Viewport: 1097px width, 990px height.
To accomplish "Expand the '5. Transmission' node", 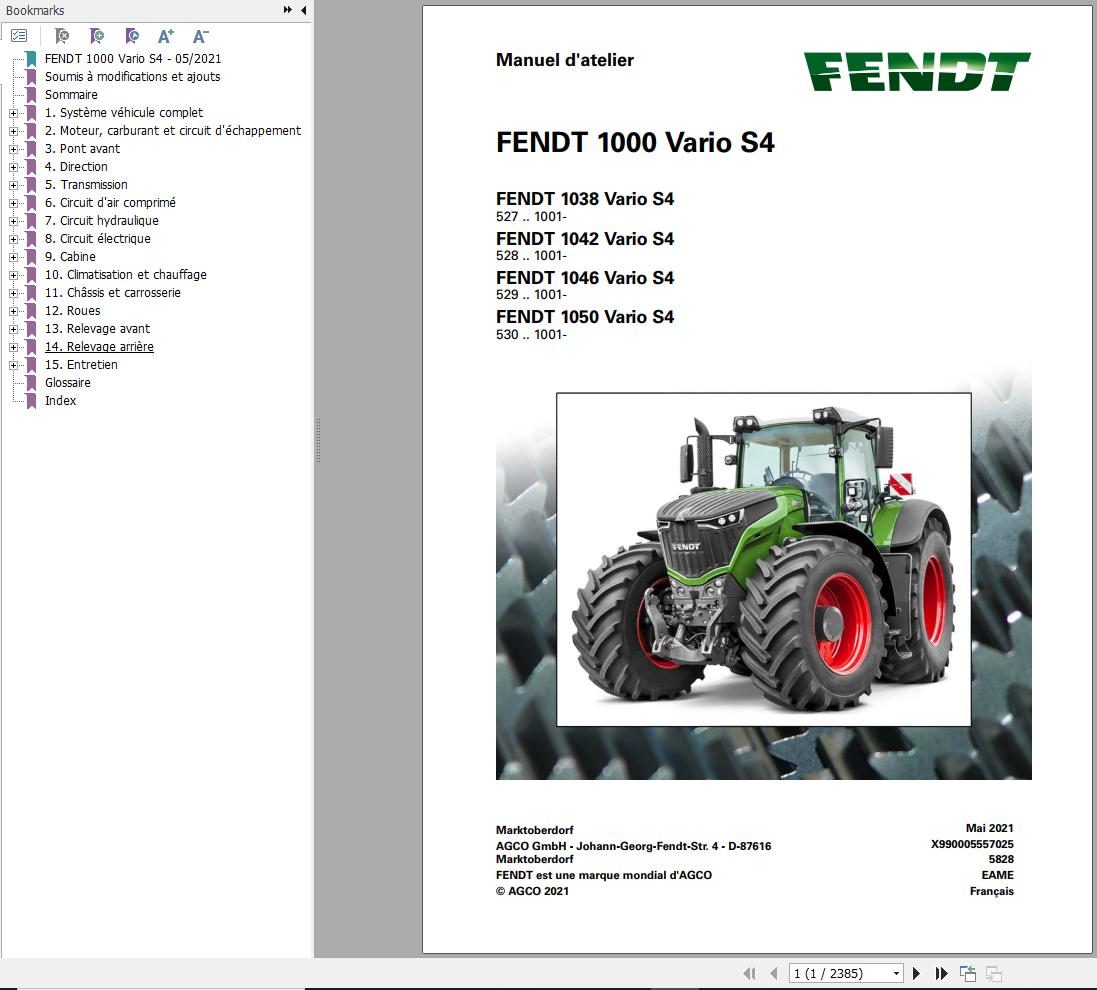I will point(13,185).
